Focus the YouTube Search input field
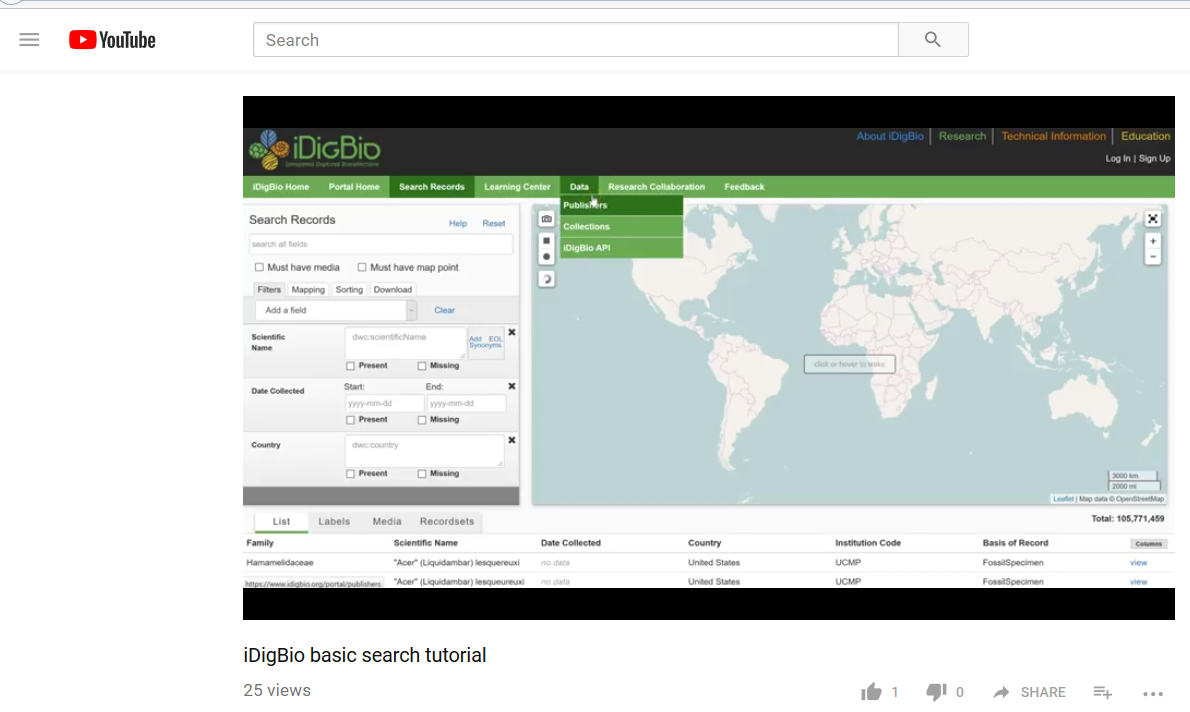 click(x=576, y=39)
